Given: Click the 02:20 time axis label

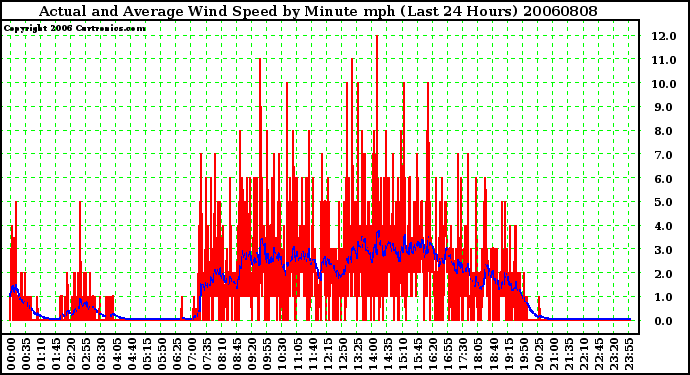Looking at the screenshot, I should tap(71, 354).
